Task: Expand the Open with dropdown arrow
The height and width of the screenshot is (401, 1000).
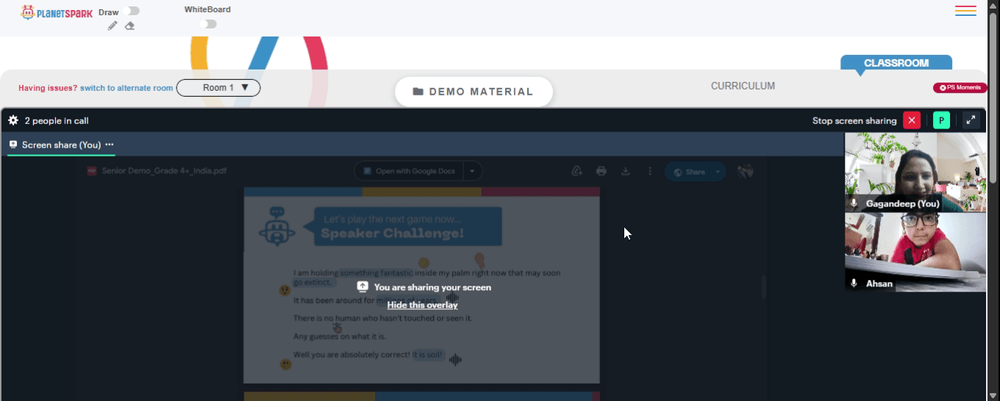Action: (473, 171)
